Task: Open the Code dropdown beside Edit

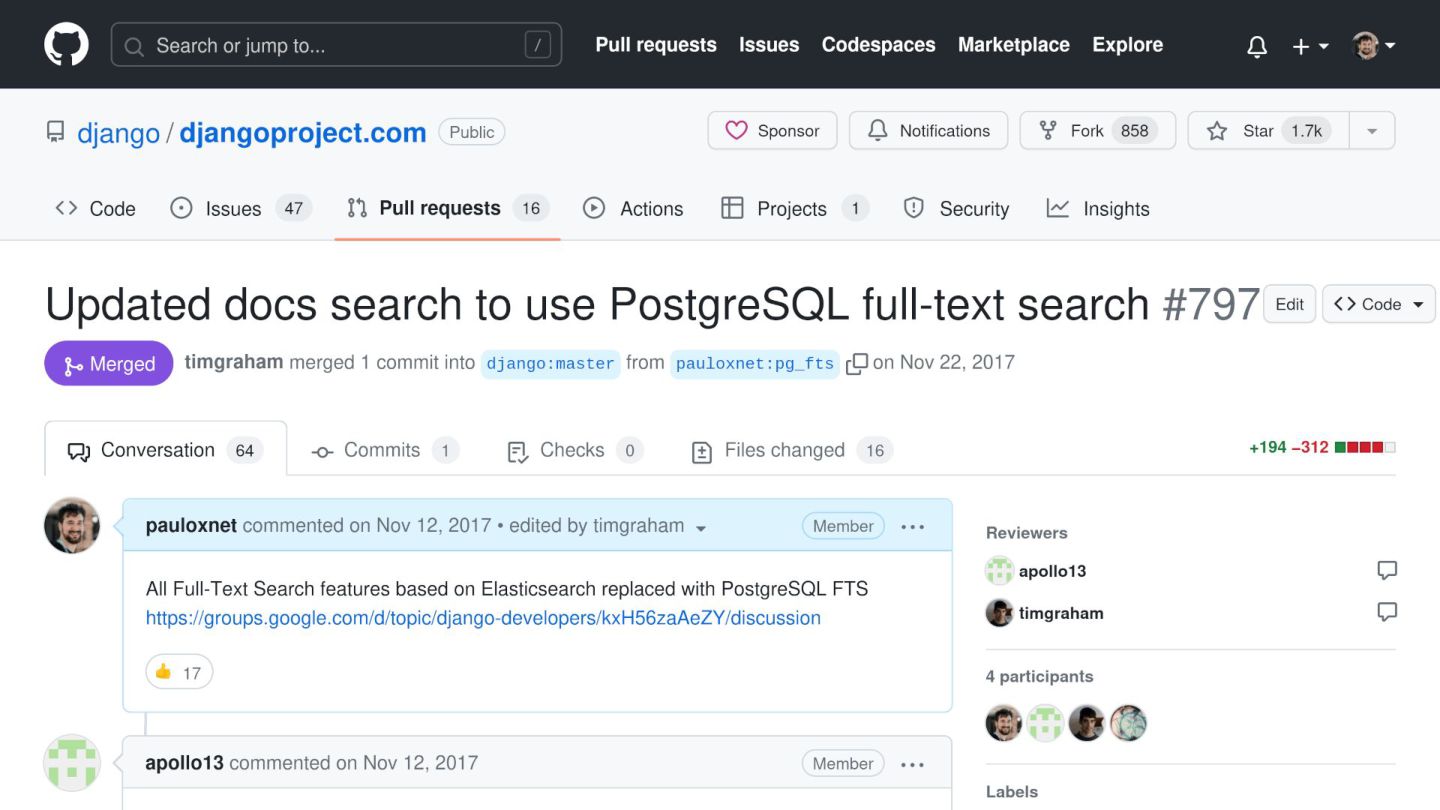Action: point(1379,305)
